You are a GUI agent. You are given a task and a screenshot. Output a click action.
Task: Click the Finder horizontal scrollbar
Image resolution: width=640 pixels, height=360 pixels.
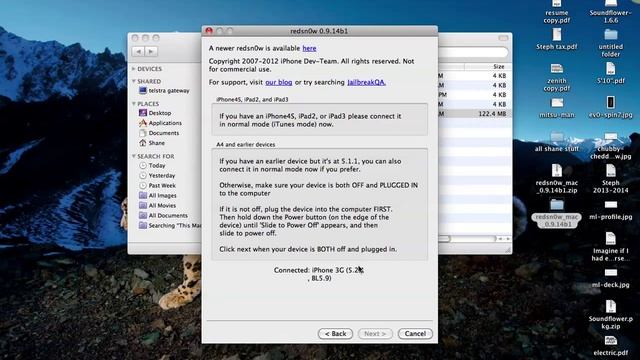[468, 239]
